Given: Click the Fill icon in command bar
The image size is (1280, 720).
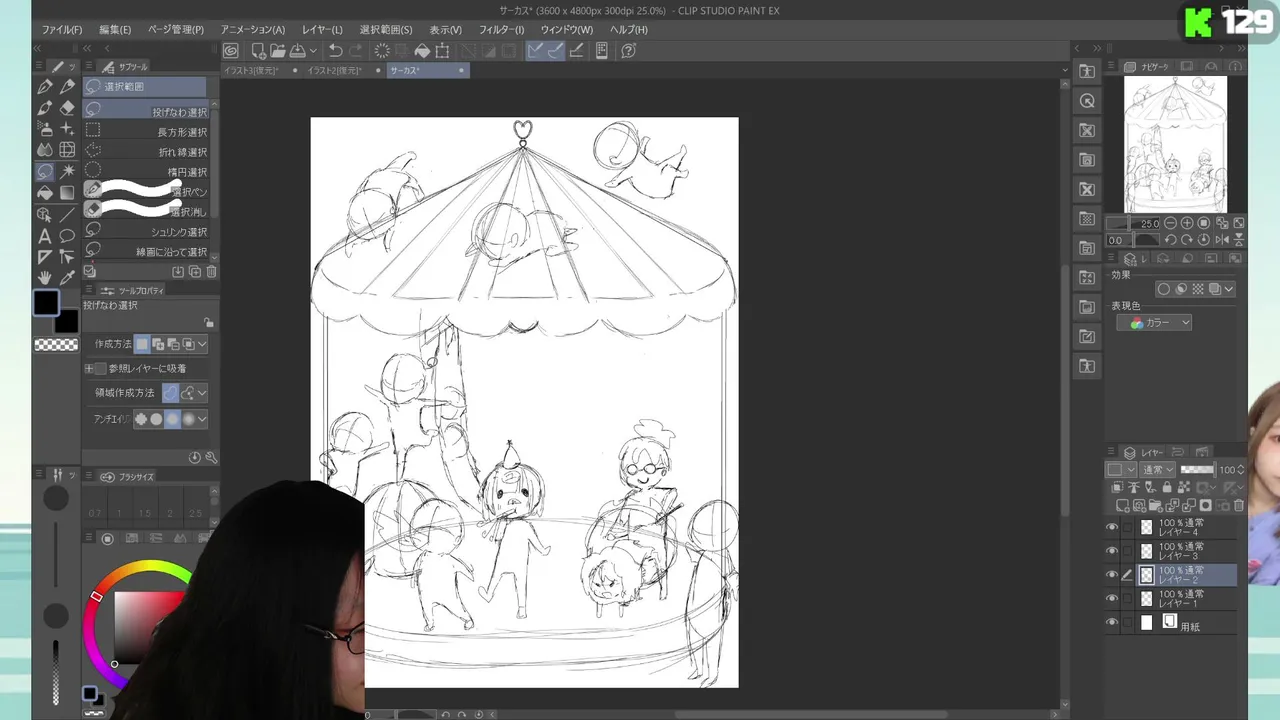Looking at the screenshot, I should point(422,50).
